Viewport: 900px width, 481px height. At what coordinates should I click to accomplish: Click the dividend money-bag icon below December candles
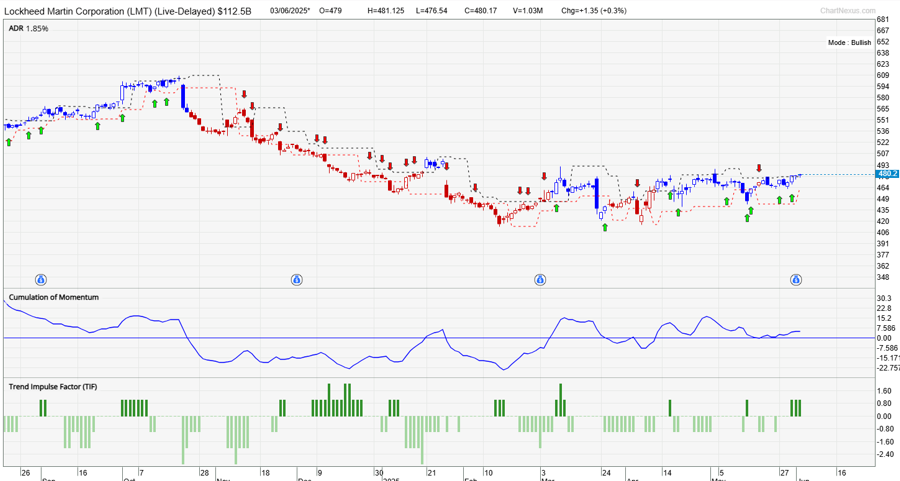(296, 280)
